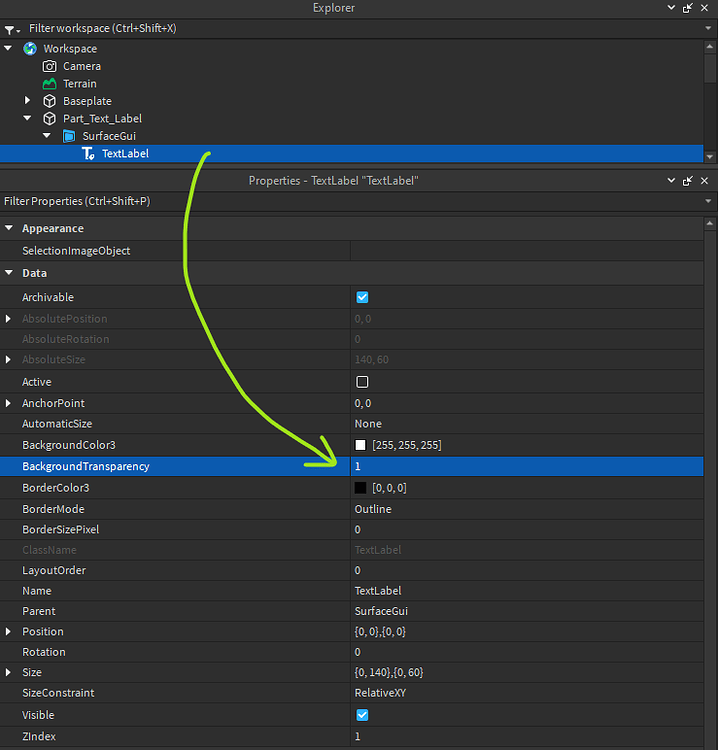The image size is (718, 750).
Task: Click the filter funnel icon in Explorer
Action: pos(10,29)
